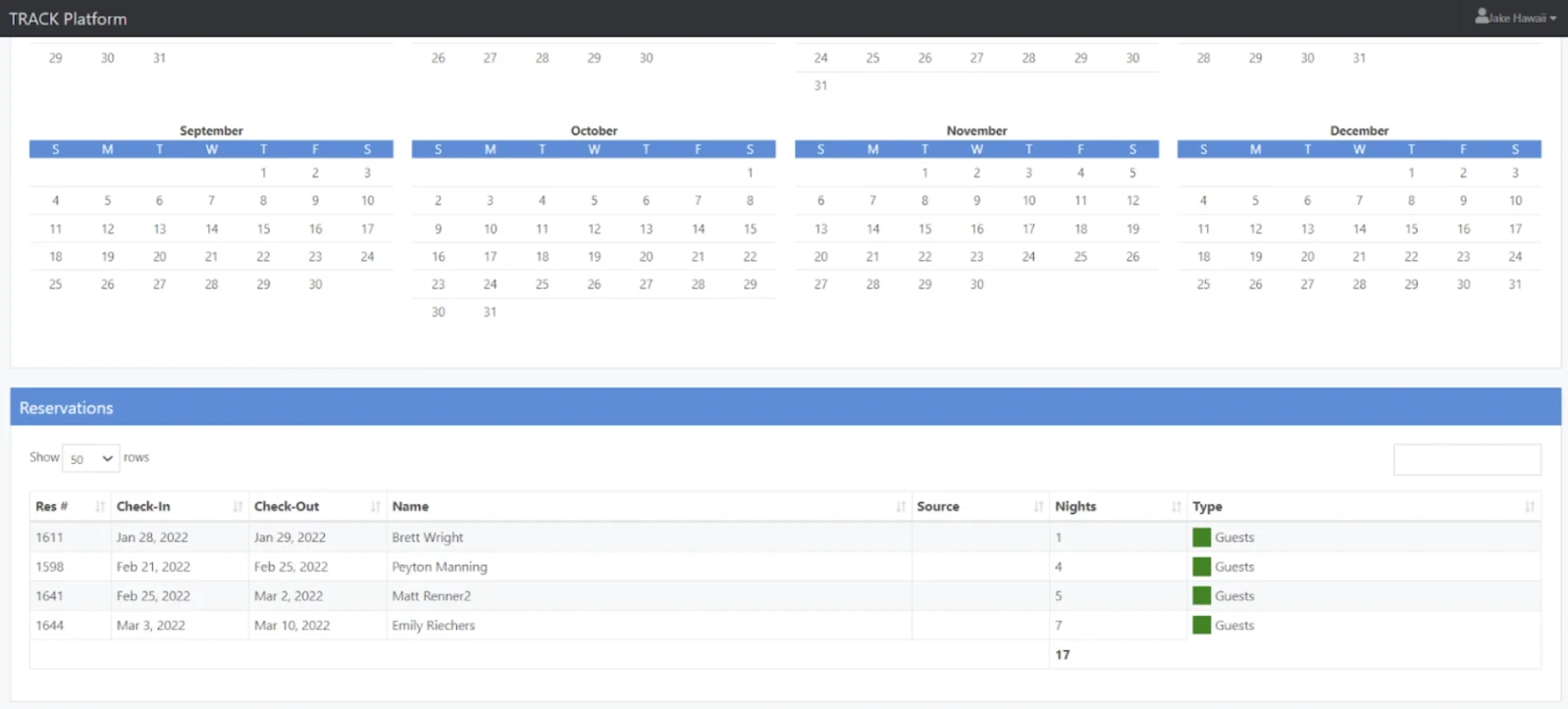Sort by Type column arrows
This screenshot has height=709, width=1568.
(x=1530, y=507)
